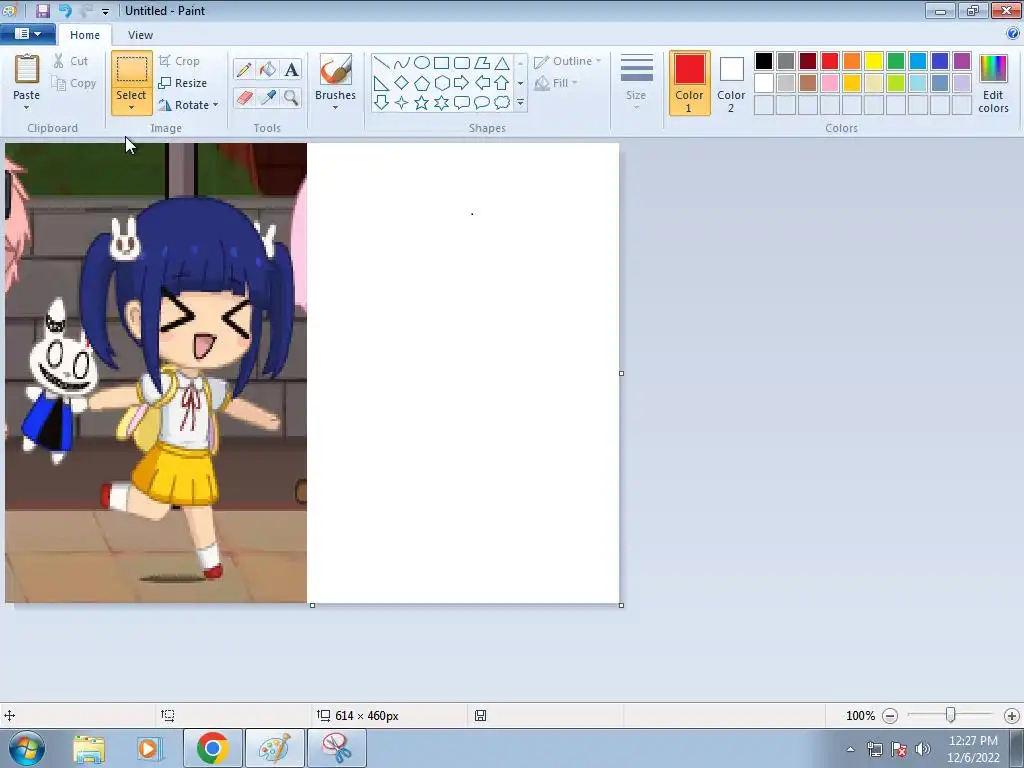The height and width of the screenshot is (768, 1024).
Task: Choose the Down arrow shape
Action: 381,103
